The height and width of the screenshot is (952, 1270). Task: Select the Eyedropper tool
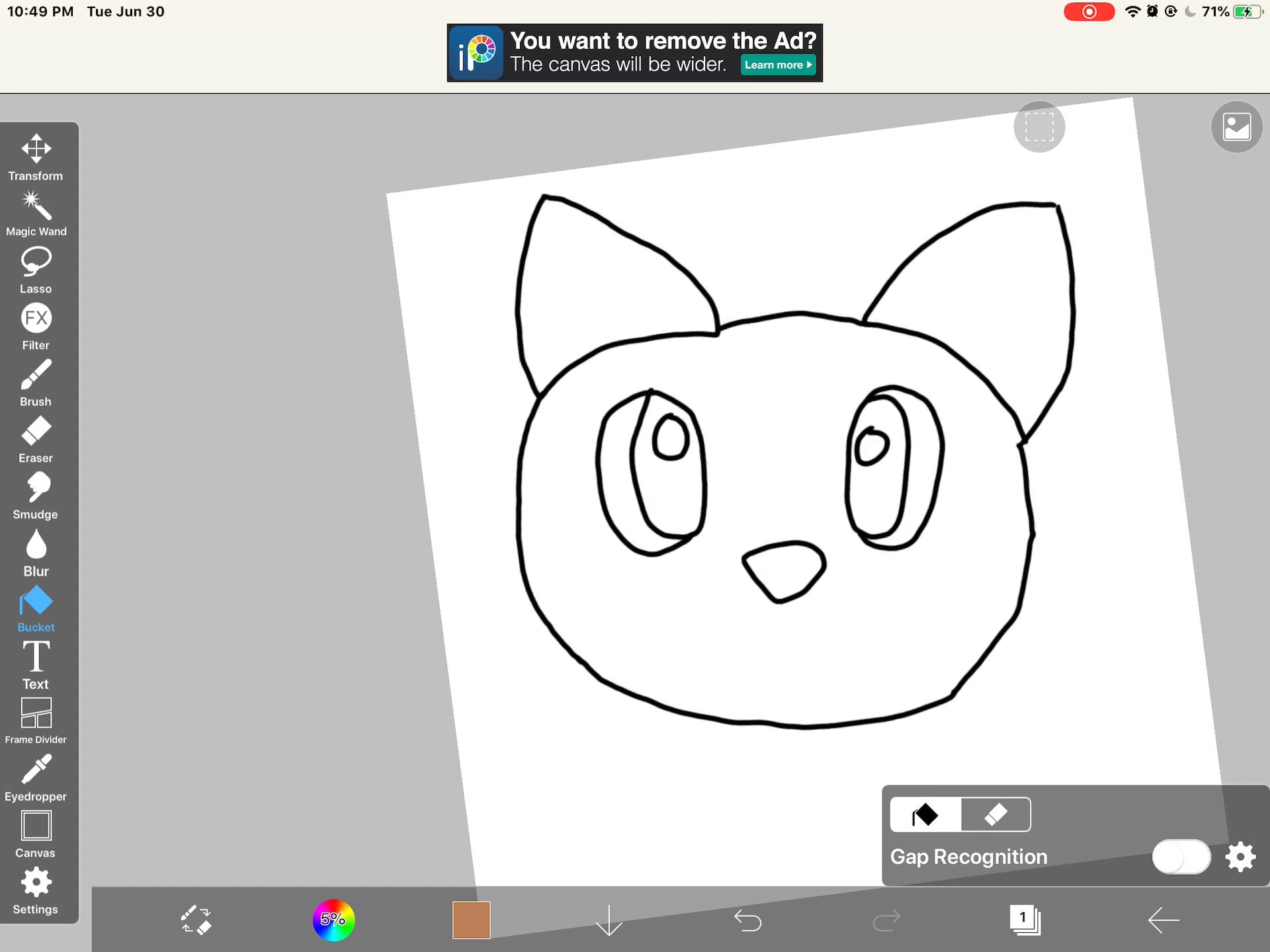pyautogui.click(x=36, y=778)
